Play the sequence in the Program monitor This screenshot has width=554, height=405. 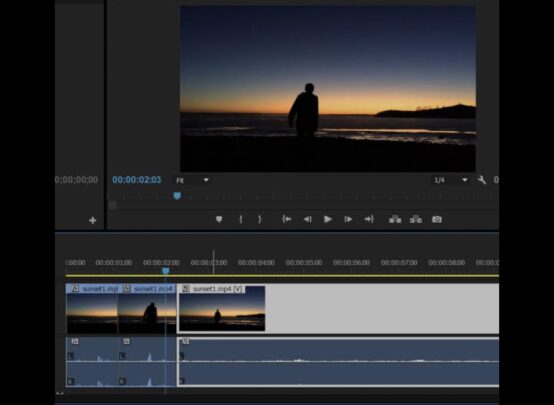coord(328,219)
